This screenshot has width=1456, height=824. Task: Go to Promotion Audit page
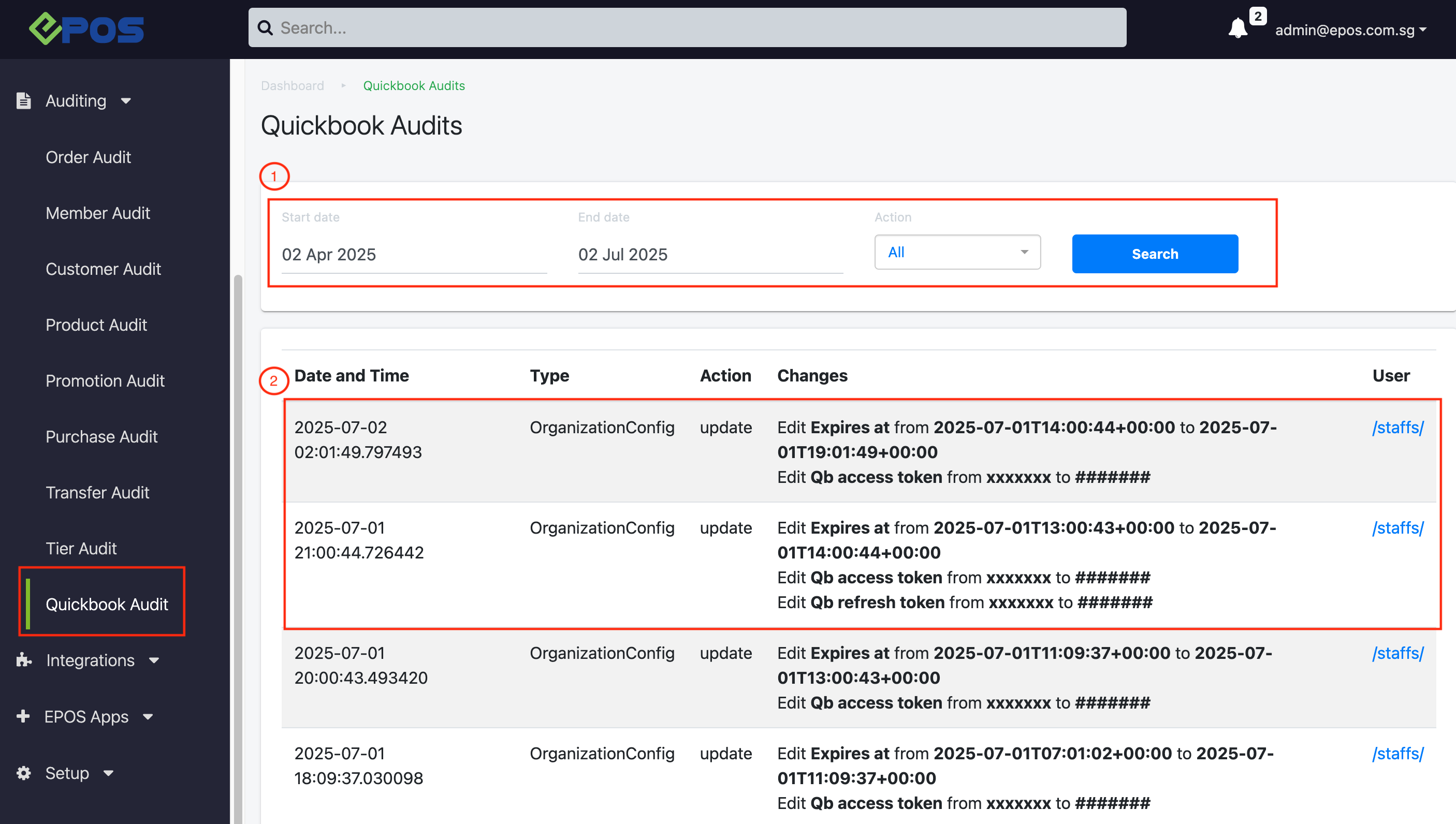[105, 380]
